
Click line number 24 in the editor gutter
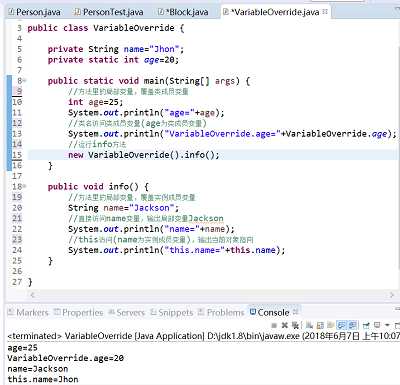click(x=17, y=250)
